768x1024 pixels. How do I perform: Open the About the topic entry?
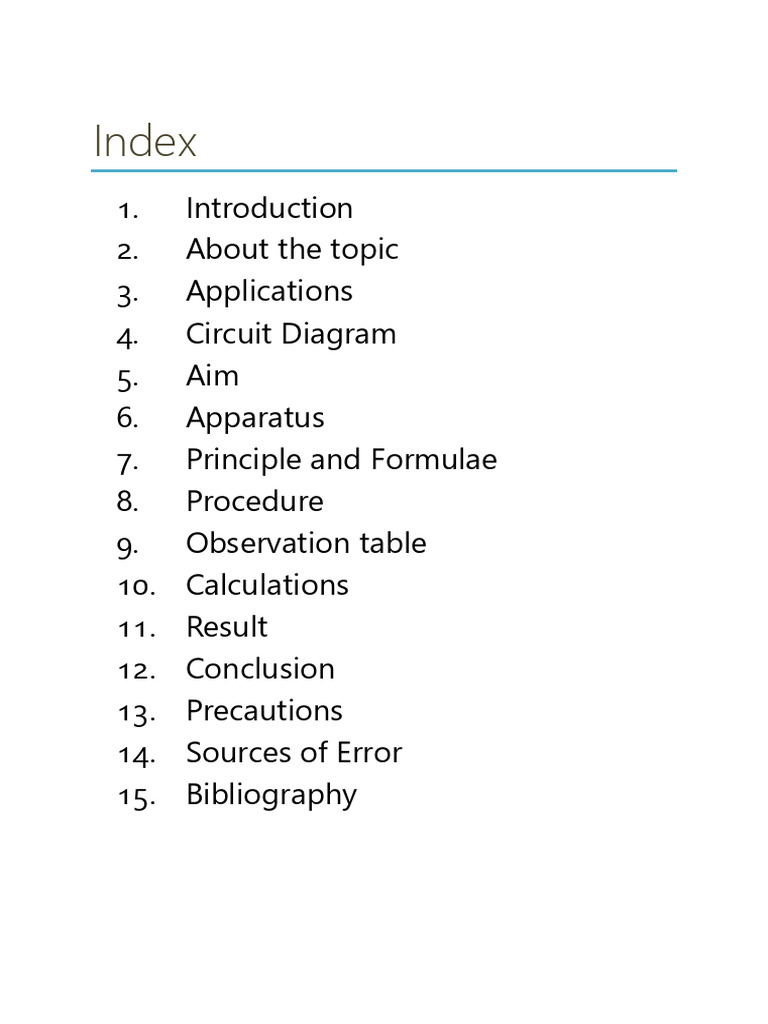(x=292, y=250)
